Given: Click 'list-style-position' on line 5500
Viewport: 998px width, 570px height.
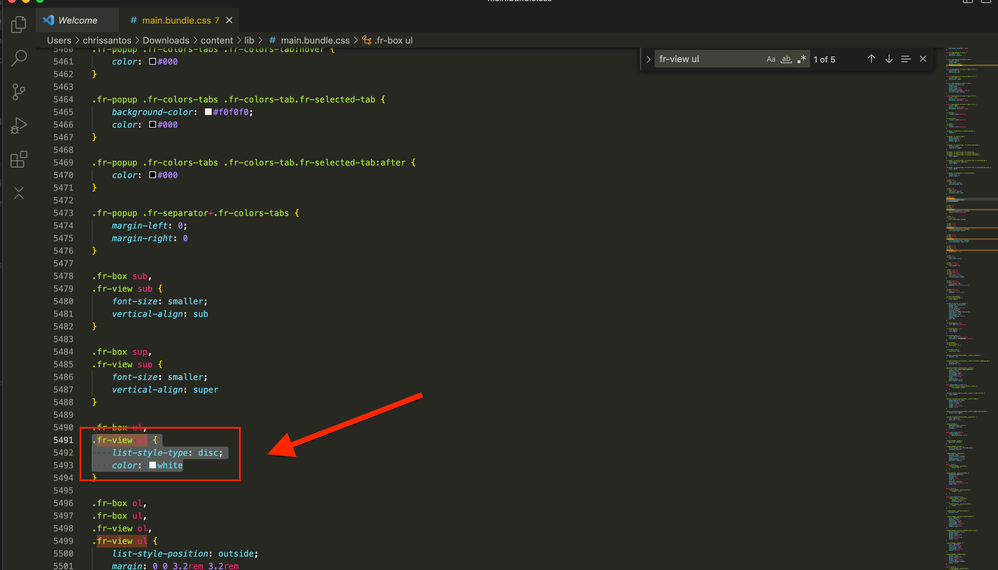Looking at the screenshot, I should pyautogui.click(x=160, y=554).
